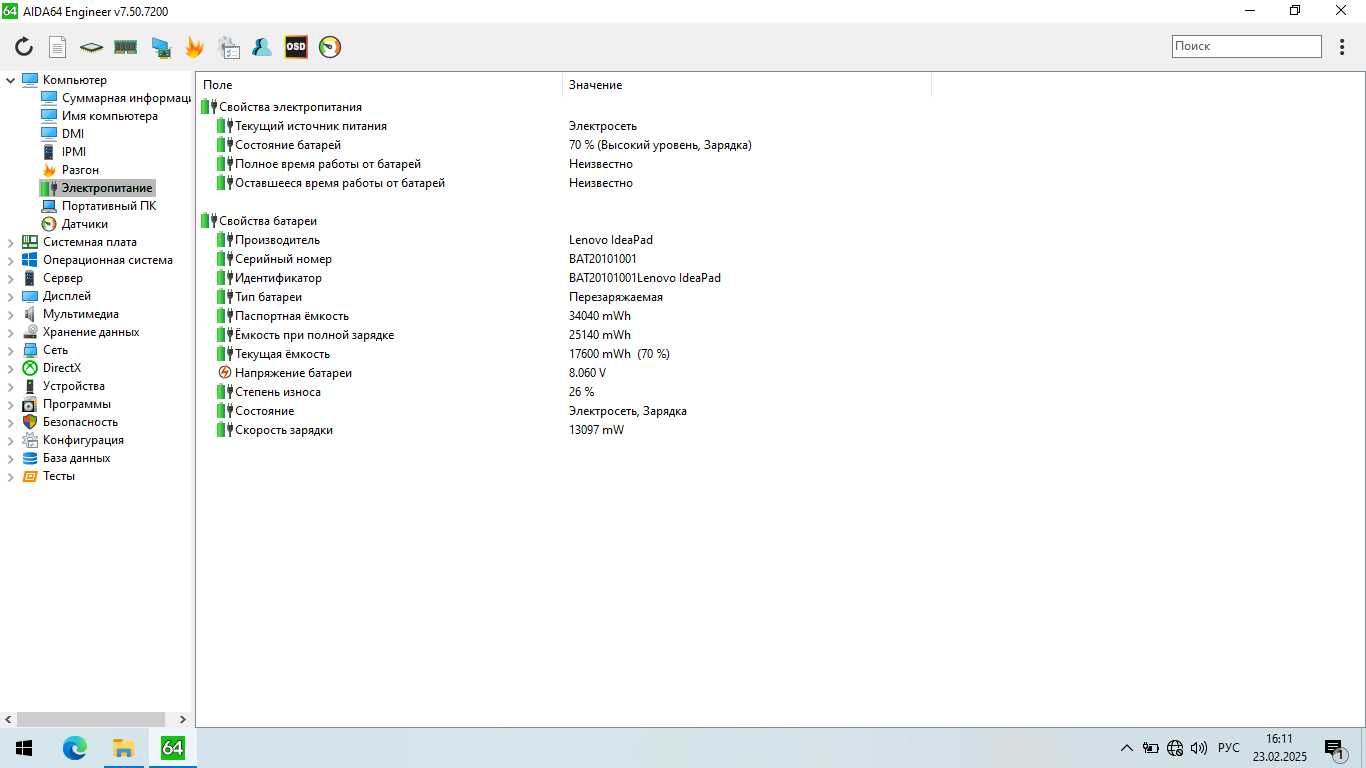The height and width of the screenshot is (768, 1366).
Task: Expand the Сервер tree node
Action: pyautogui.click(x=11, y=278)
